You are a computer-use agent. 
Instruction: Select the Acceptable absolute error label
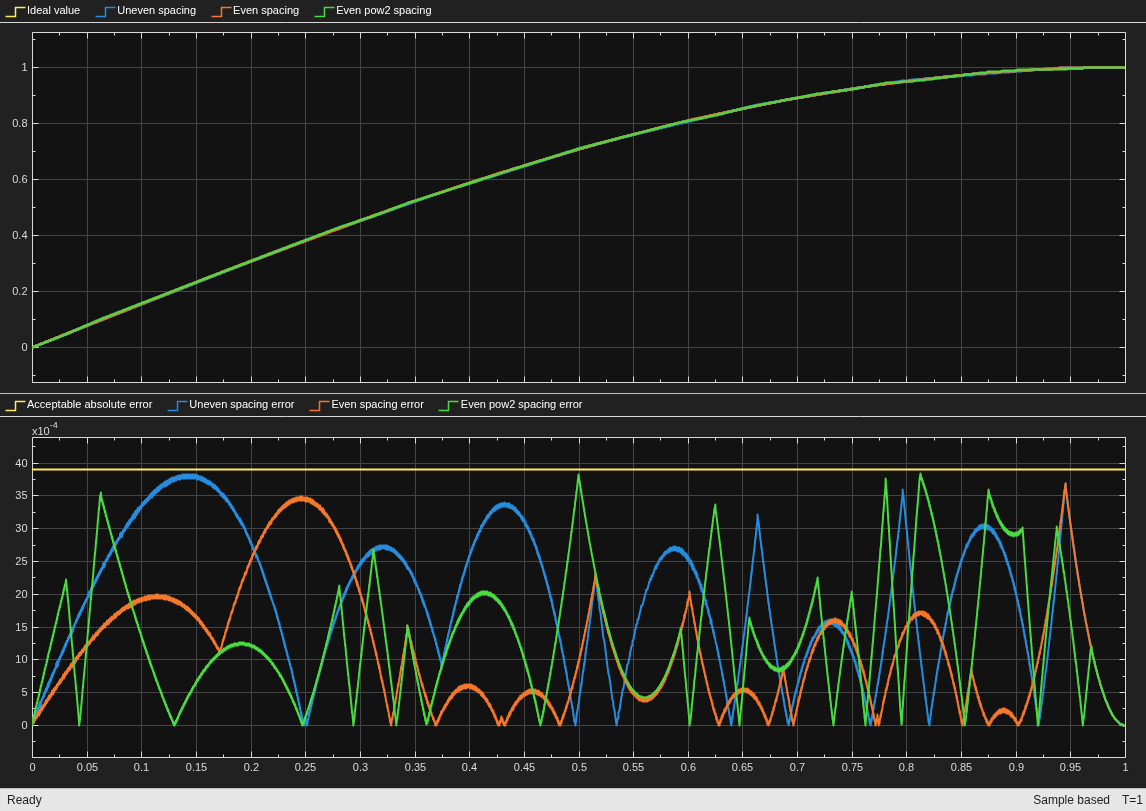[x=89, y=404]
